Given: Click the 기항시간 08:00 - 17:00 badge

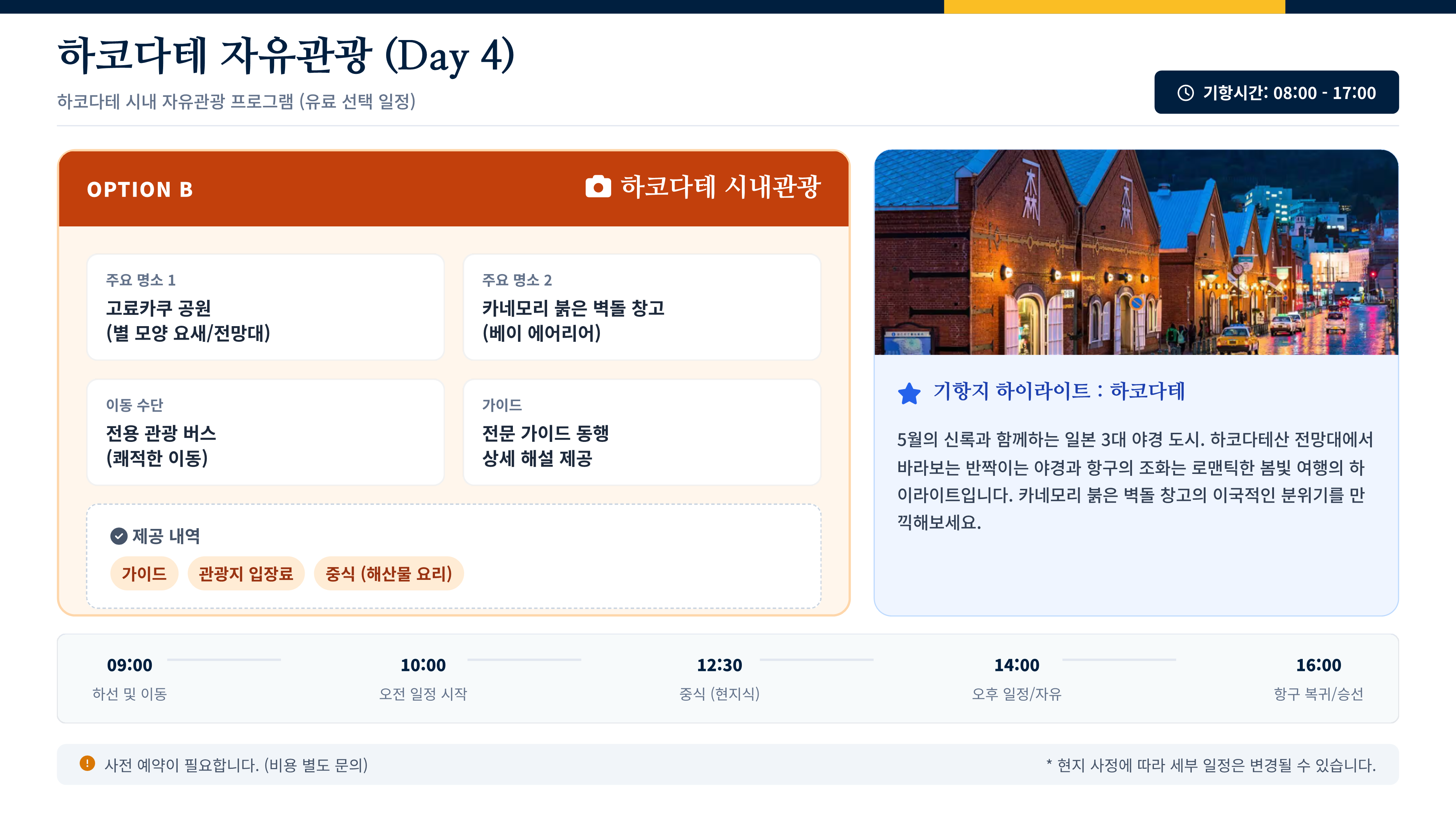Looking at the screenshot, I should pos(1276,93).
